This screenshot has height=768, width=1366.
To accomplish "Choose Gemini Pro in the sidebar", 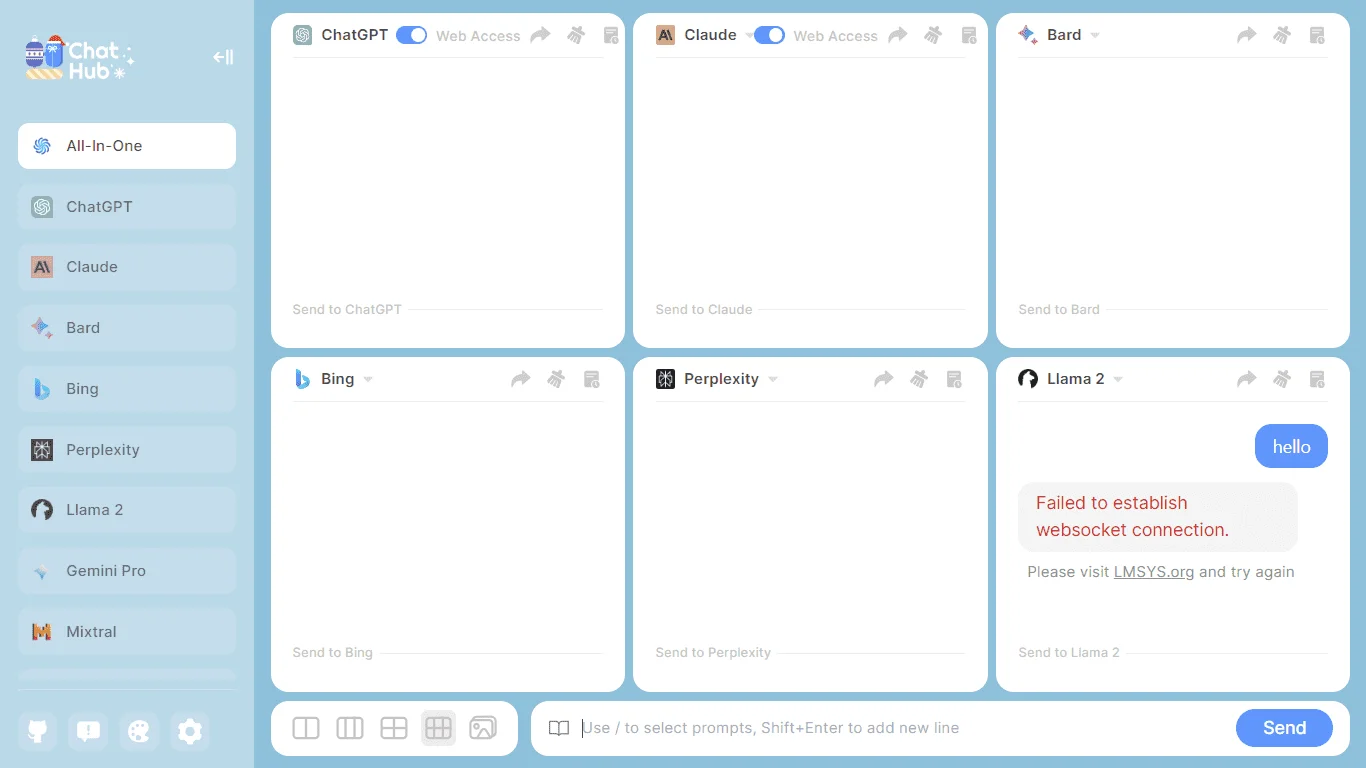I will click(127, 571).
